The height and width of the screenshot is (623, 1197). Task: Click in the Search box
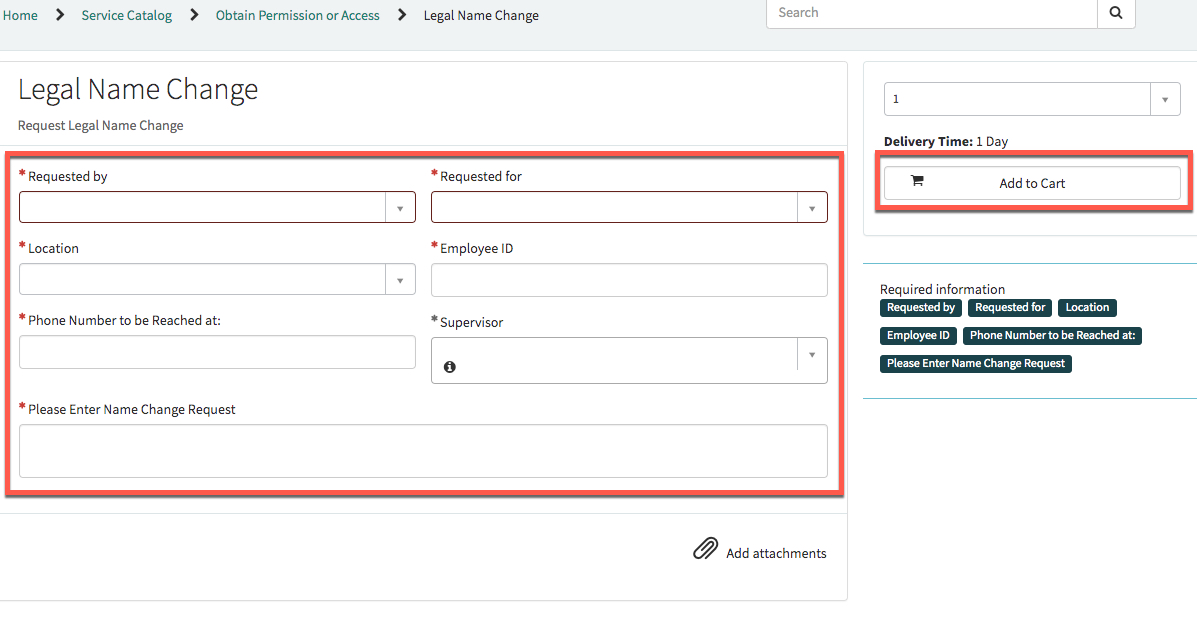[931, 13]
